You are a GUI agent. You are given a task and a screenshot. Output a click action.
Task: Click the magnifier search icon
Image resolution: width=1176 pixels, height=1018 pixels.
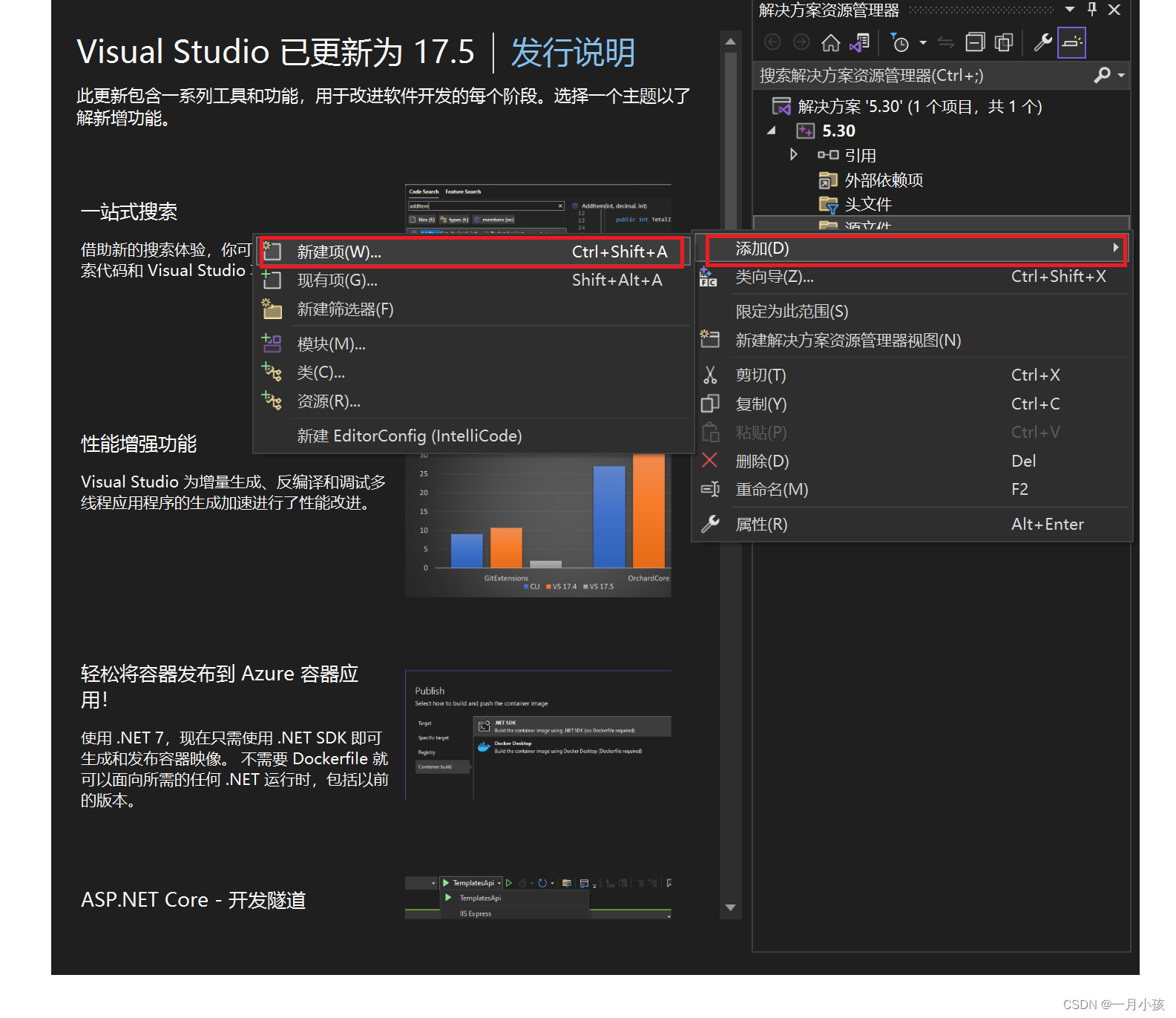coord(1102,75)
